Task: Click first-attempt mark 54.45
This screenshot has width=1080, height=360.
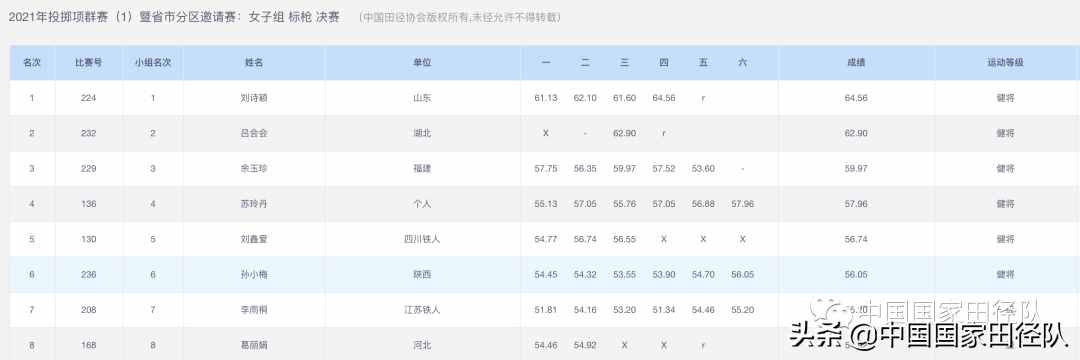Action: point(546,275)
